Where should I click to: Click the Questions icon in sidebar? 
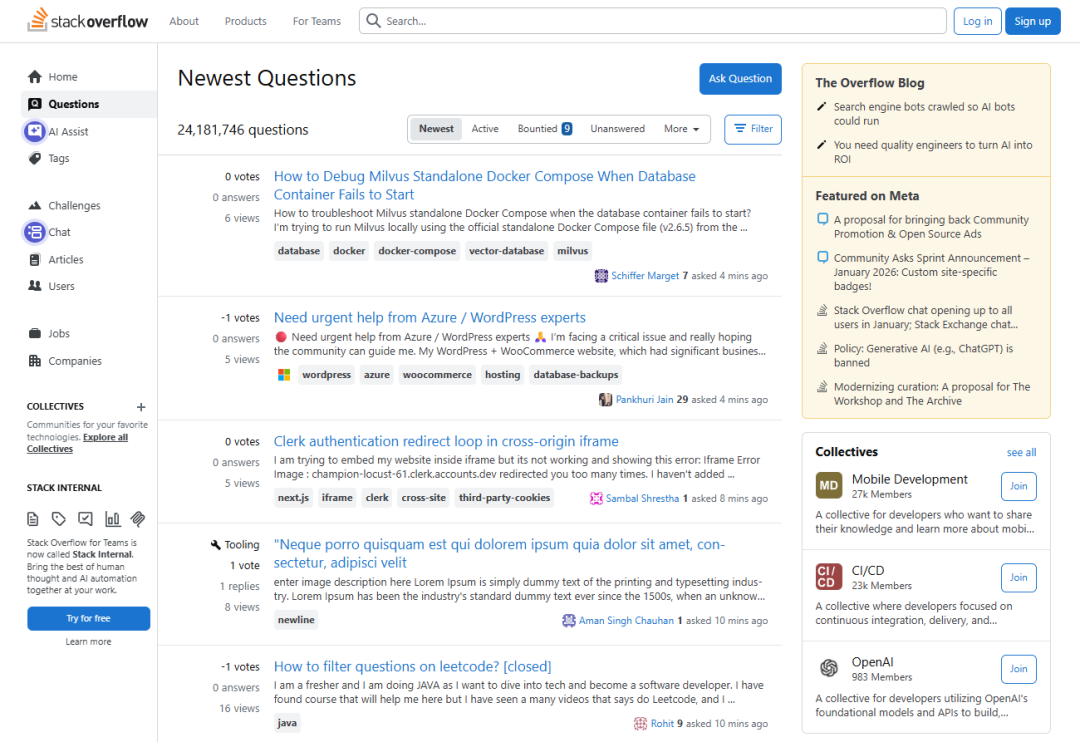coord(34,104)
